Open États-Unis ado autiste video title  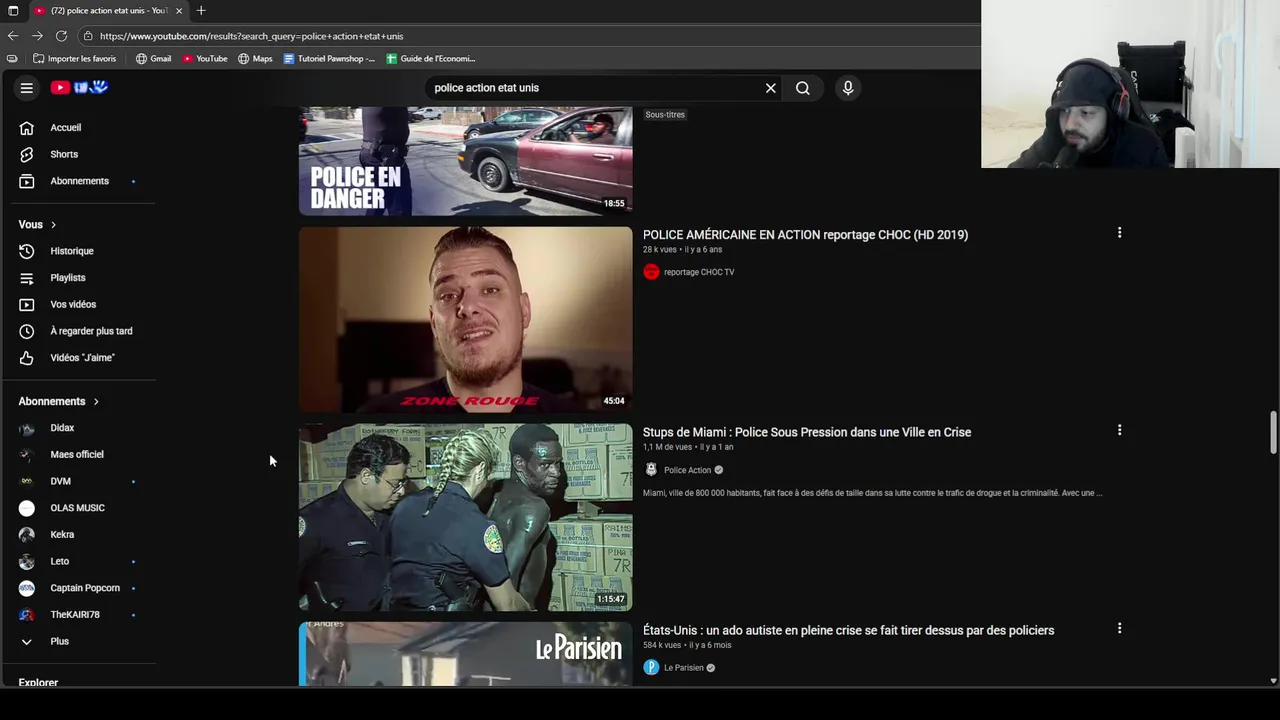(848, 630)
